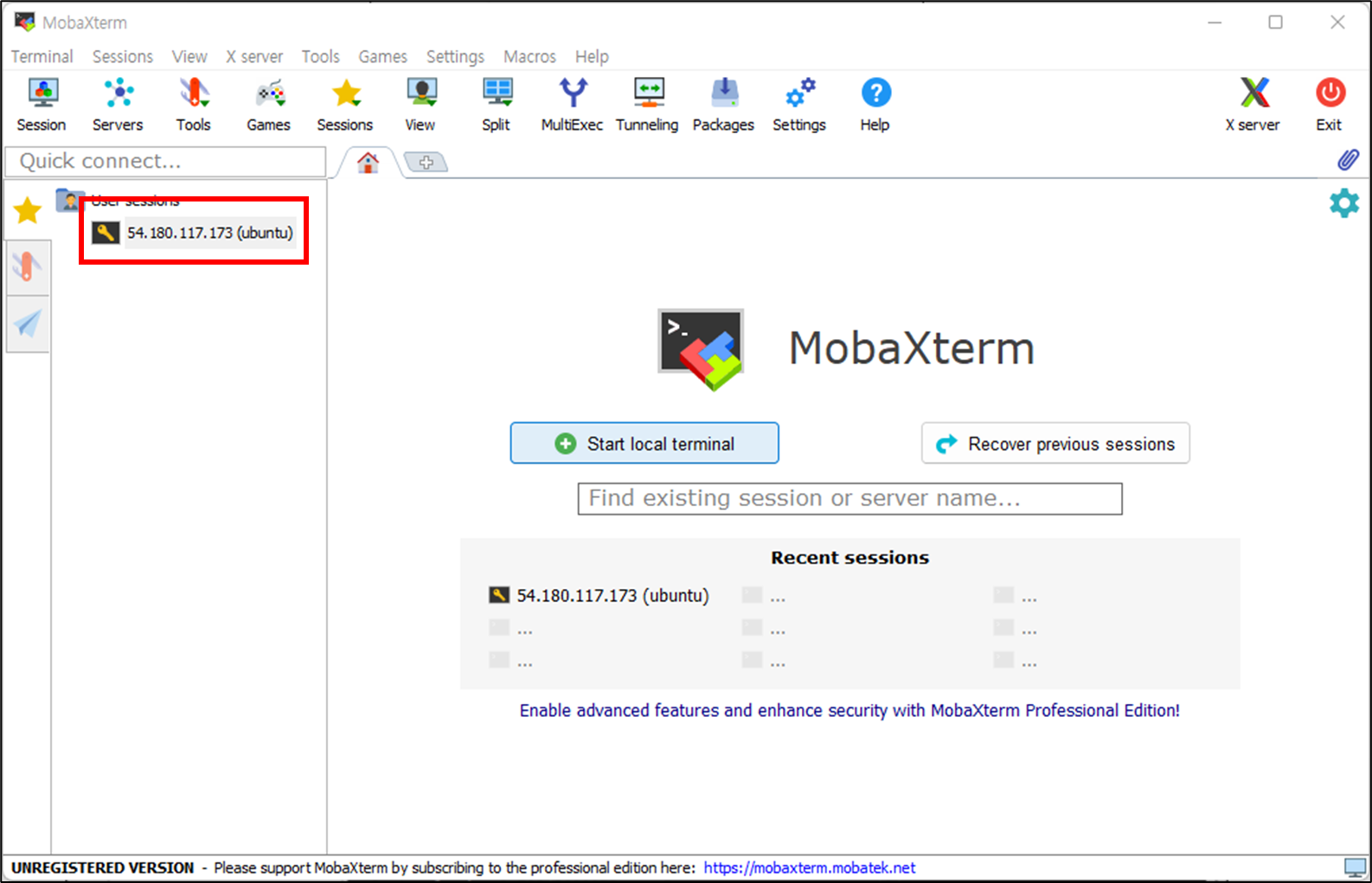The image size is (1372, 883).
Task: Open the Packages toolbar icon
Action: coord(724,105)
